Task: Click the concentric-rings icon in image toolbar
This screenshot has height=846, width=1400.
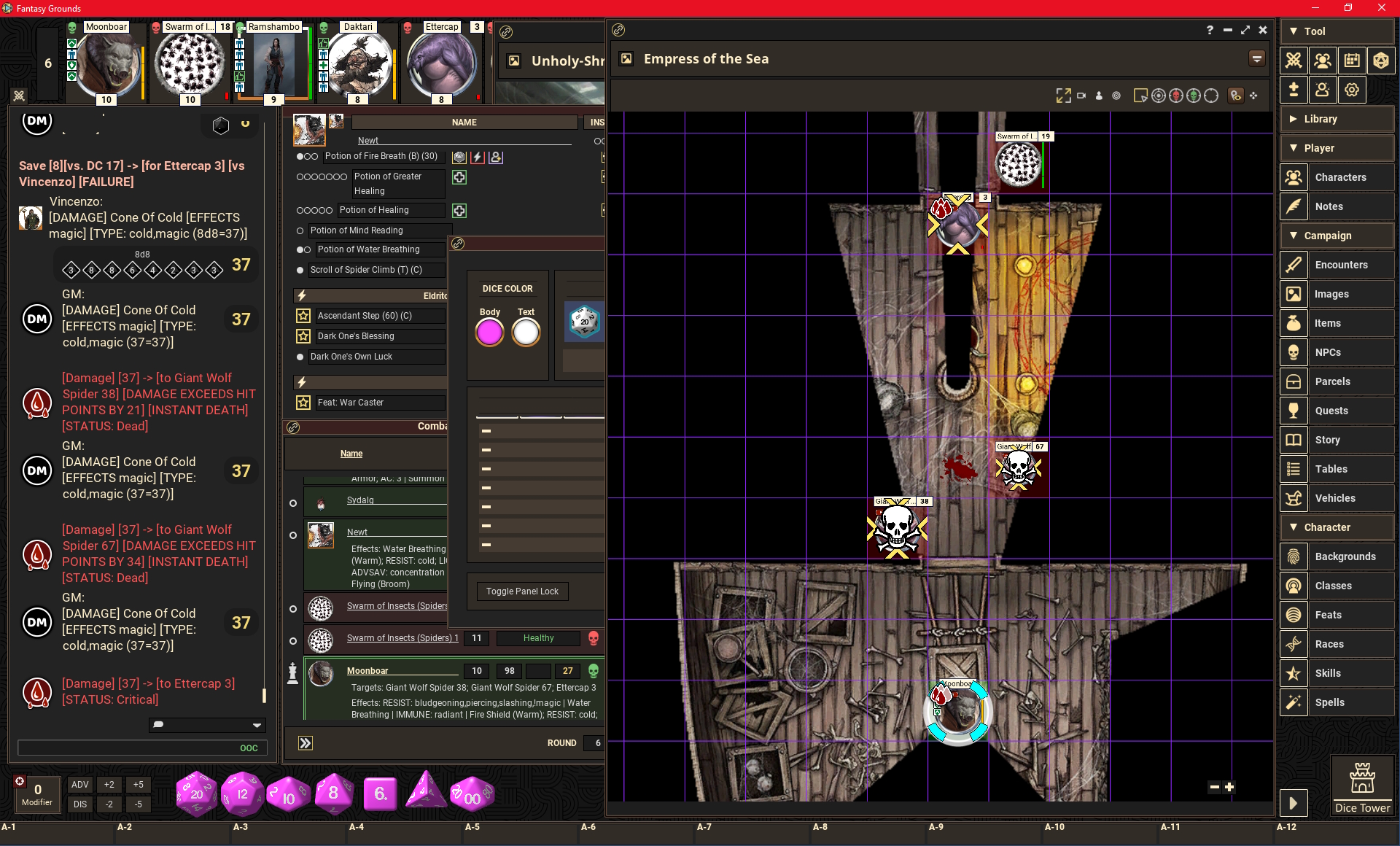Action: coord(1116,96)
